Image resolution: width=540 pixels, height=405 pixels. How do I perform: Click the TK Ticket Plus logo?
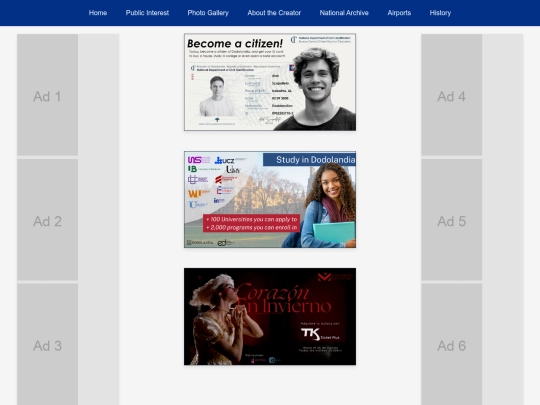point(320,334)
